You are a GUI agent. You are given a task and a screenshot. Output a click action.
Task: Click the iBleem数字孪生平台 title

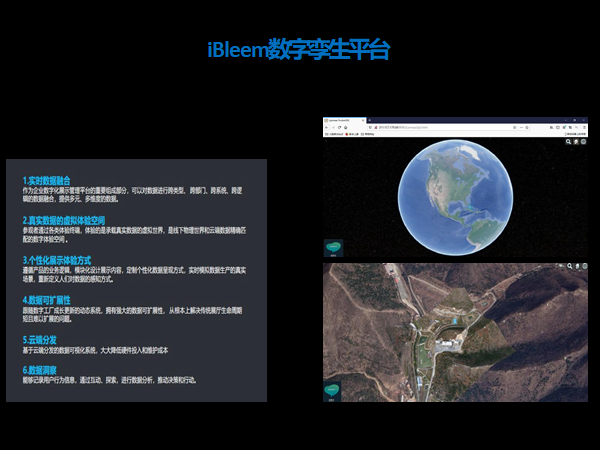tap(299, 50)
